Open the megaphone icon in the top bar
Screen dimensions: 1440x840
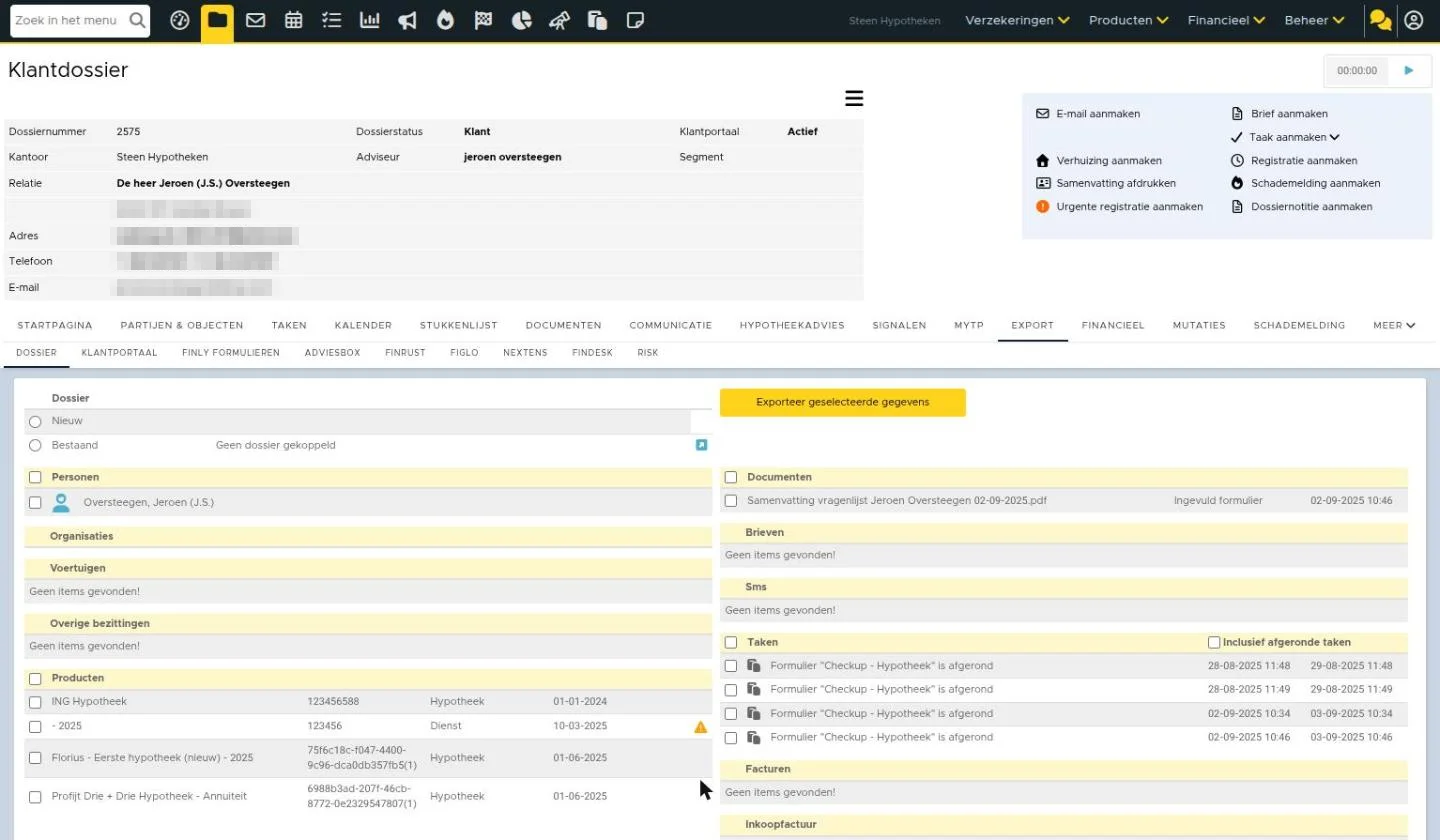[x=407, y=20]
